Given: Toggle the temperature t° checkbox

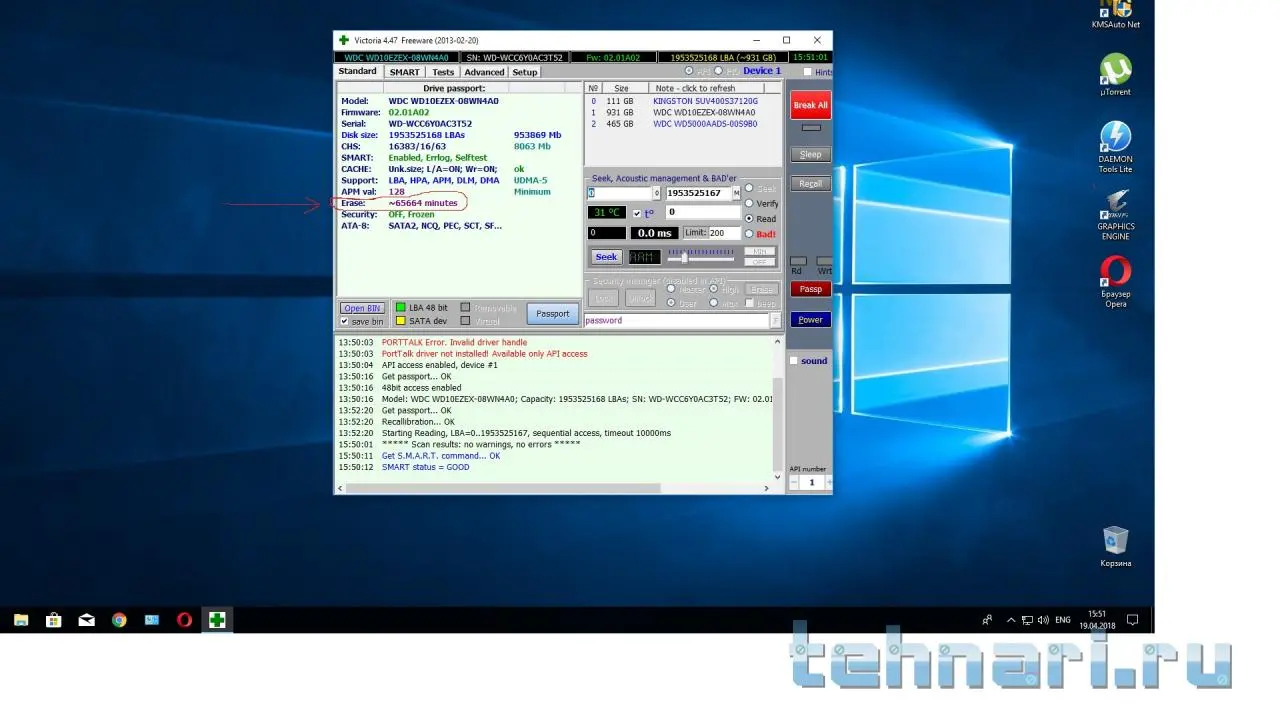Looking at the screenshot, I should [x=637, y=213].
